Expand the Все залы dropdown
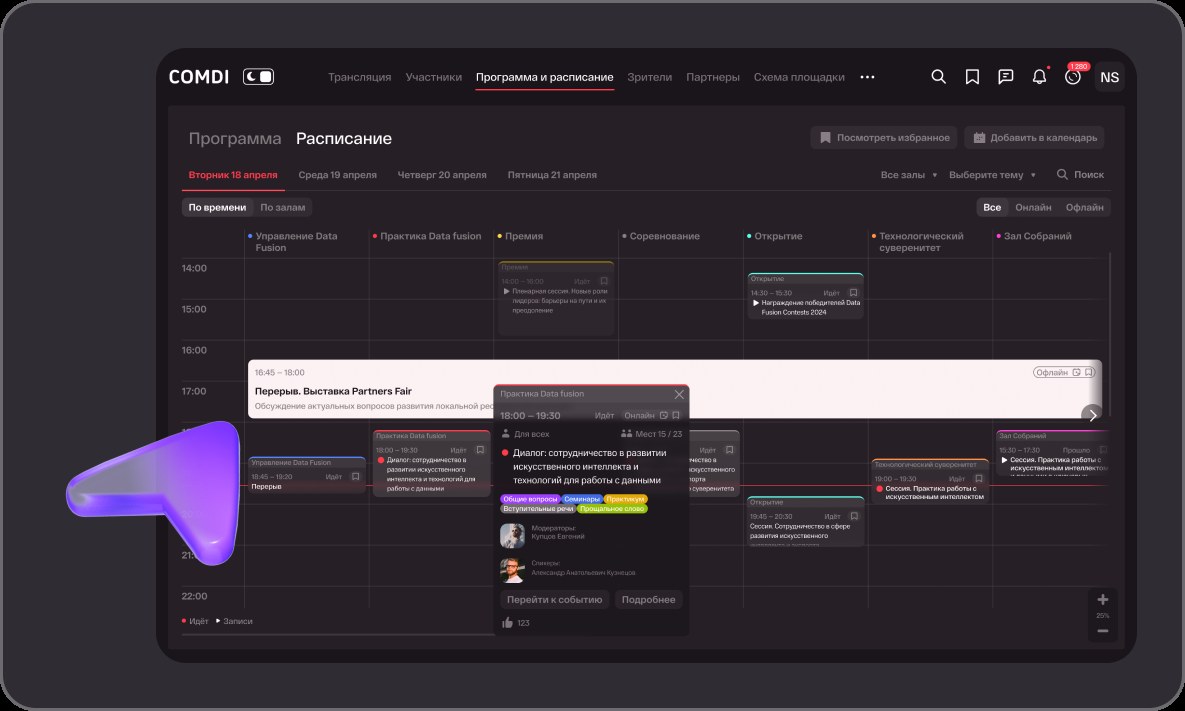The width and height of the screenshot is (1185, 711). (x=908, y=175)
